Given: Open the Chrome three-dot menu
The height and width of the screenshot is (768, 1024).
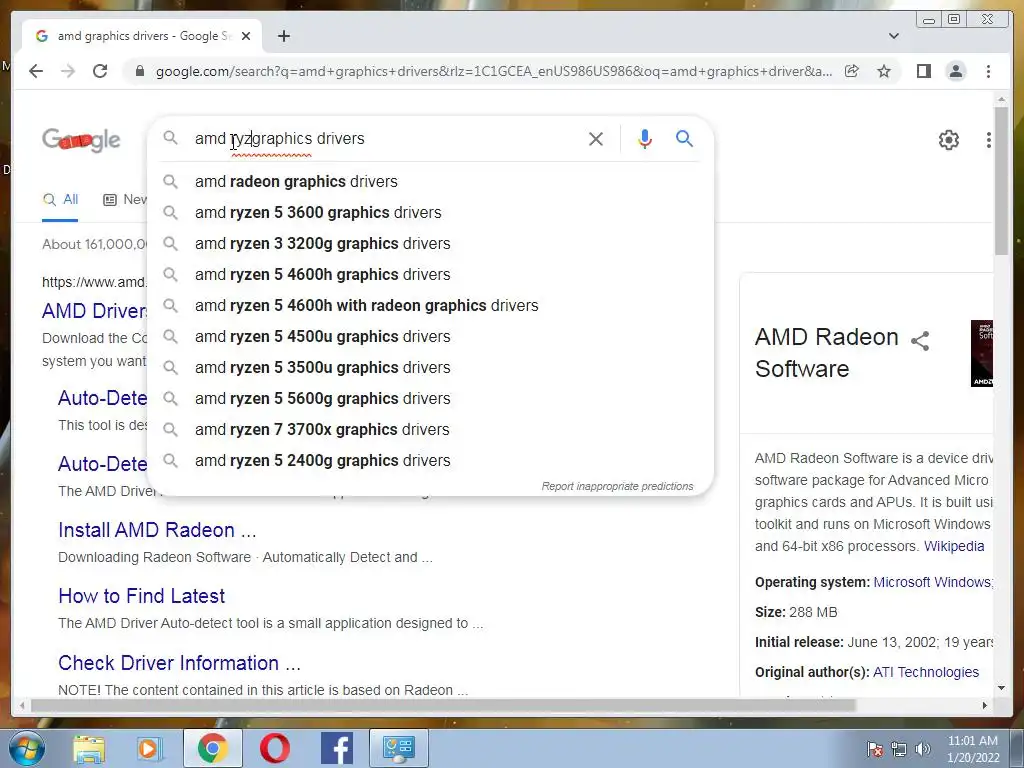Looking at the screenshot, I should tap(988, 71).
